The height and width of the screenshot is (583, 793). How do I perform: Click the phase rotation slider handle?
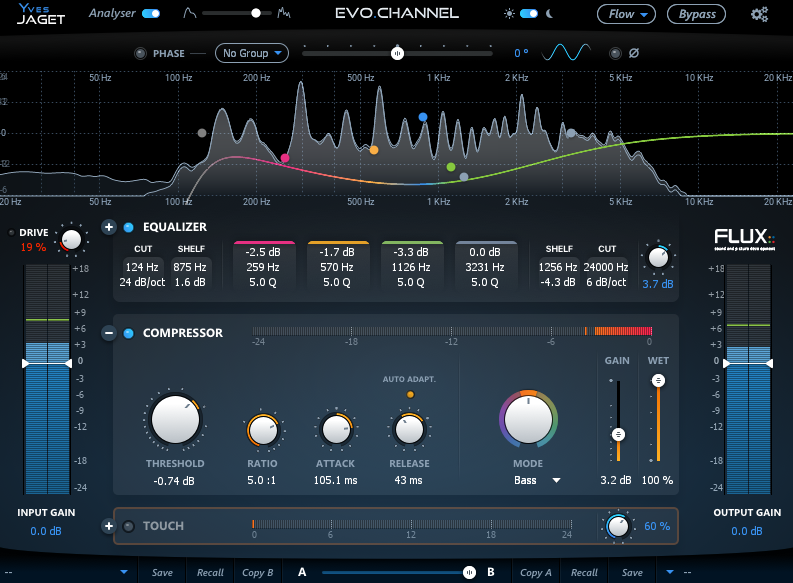(398, 53)
